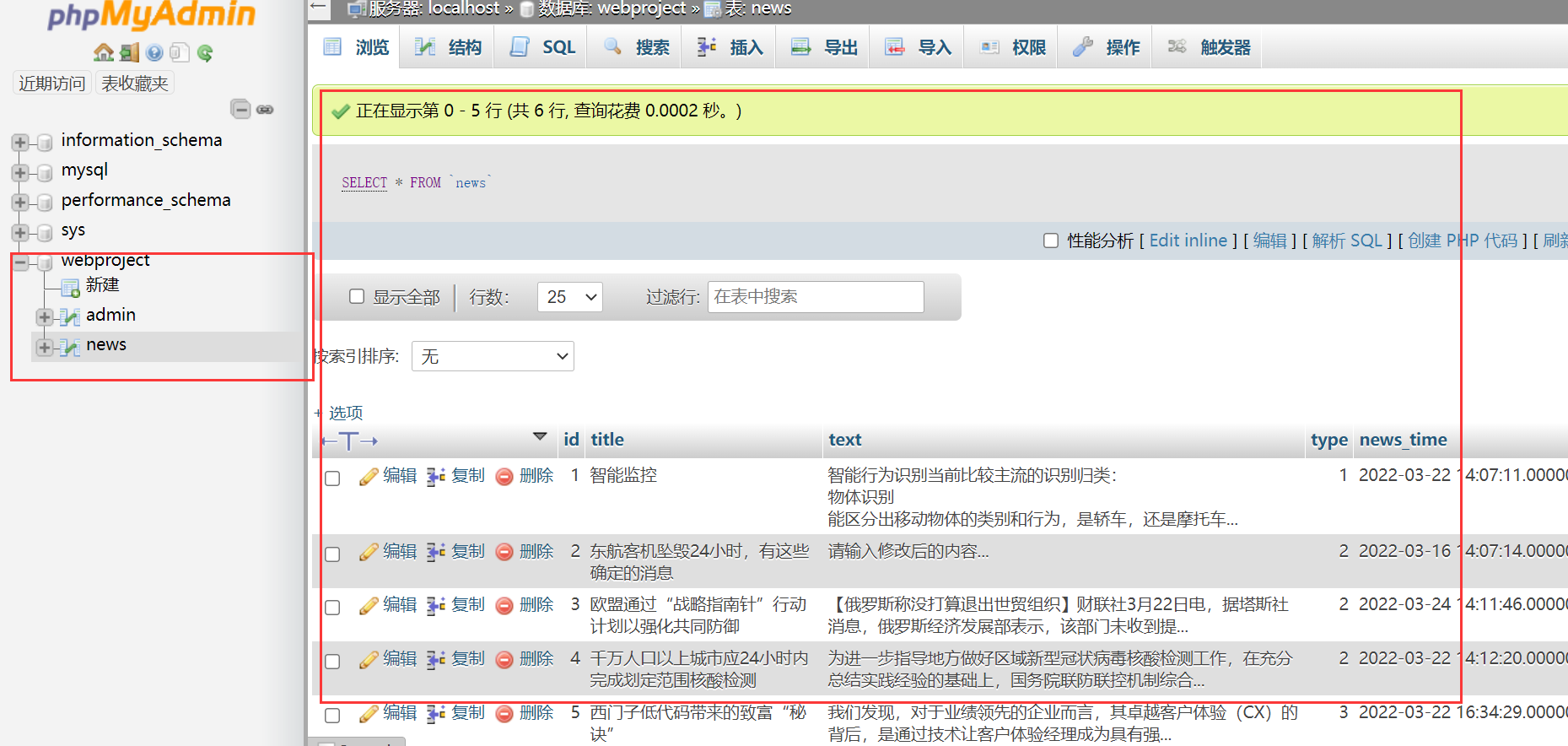The height and width of the screenshot is (746, 1568).
Task: Expand the news table node
Action: [45, 347]
